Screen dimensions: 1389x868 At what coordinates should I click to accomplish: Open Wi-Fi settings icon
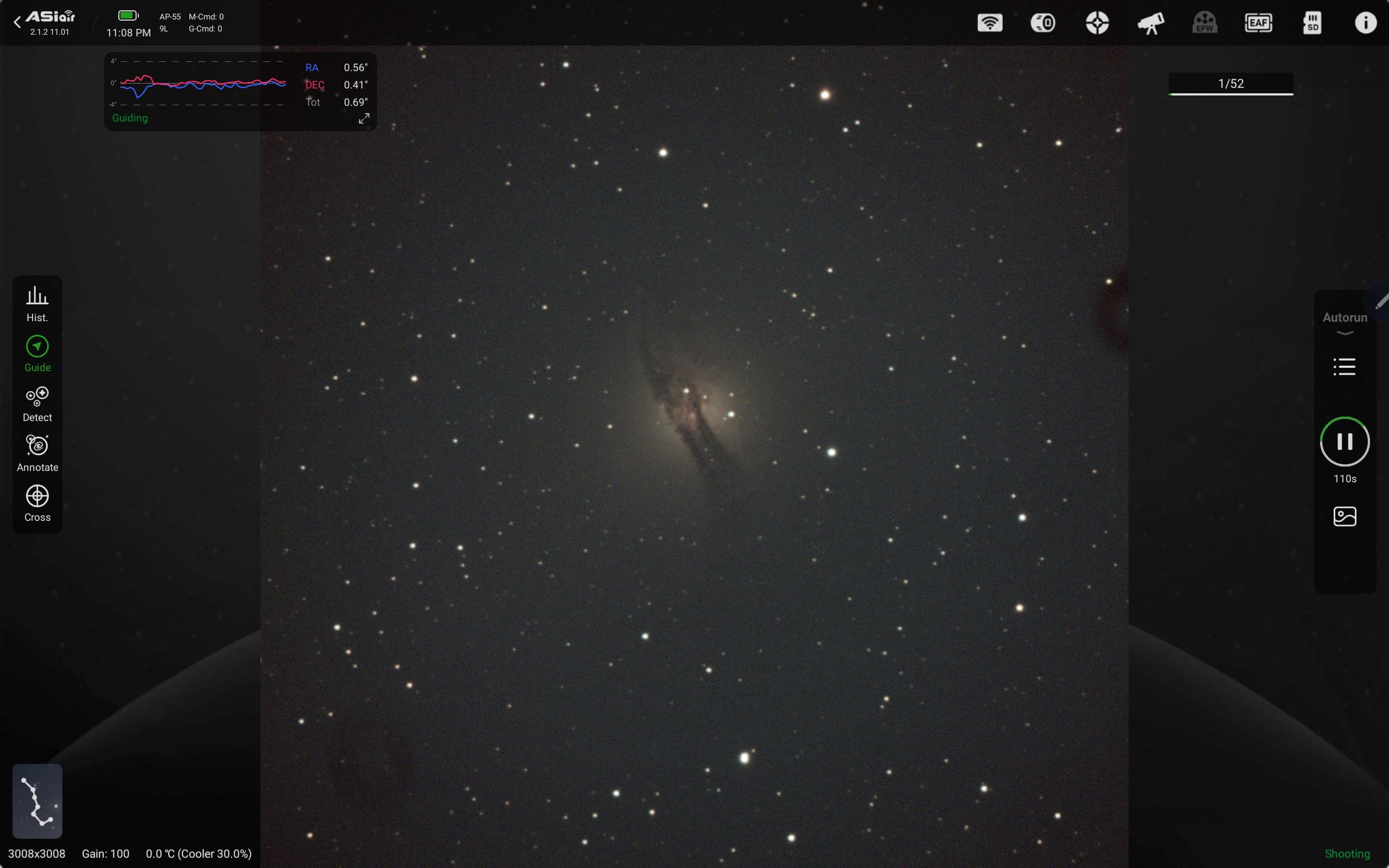990,23
